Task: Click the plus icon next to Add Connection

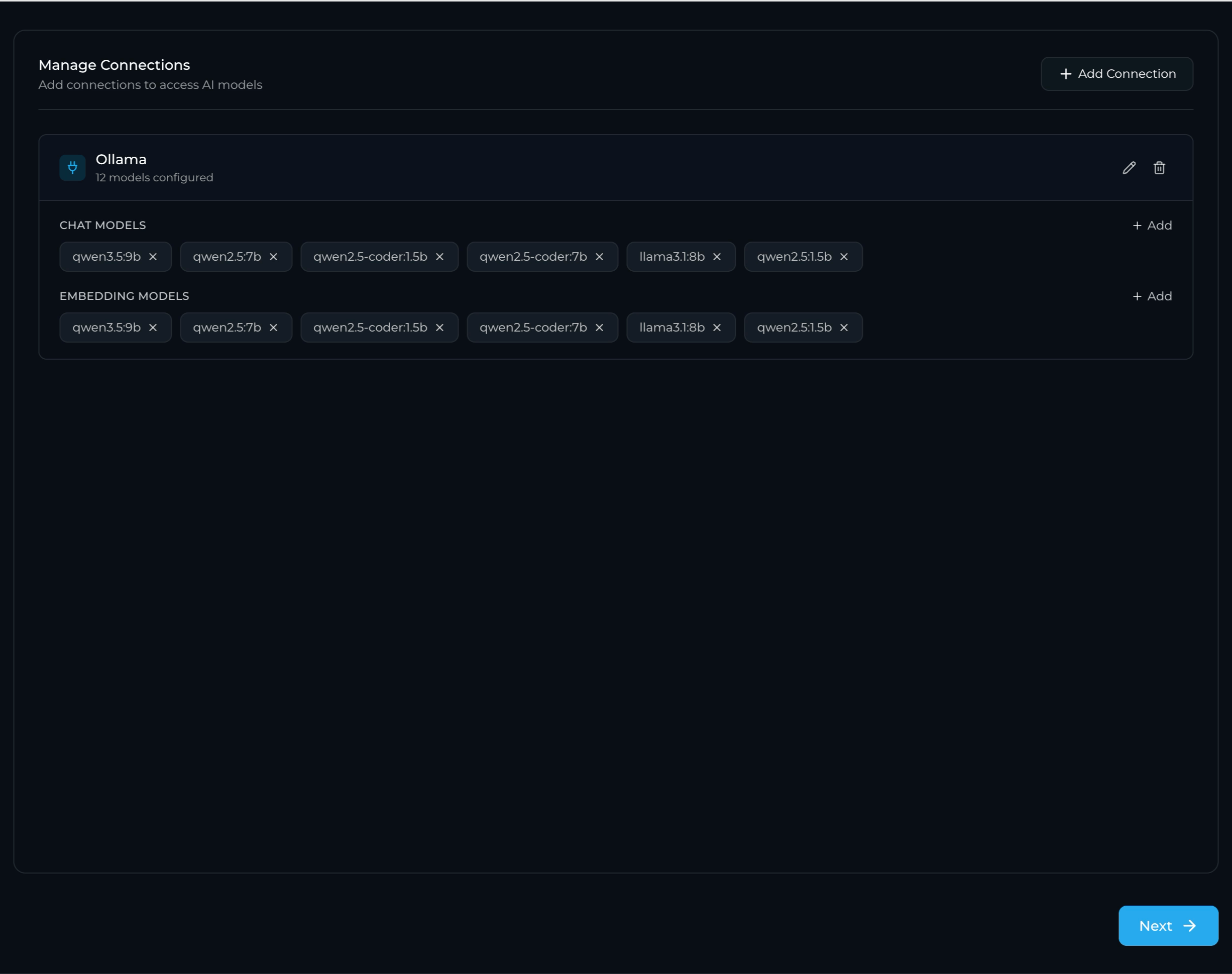Action: (1066, 73)
